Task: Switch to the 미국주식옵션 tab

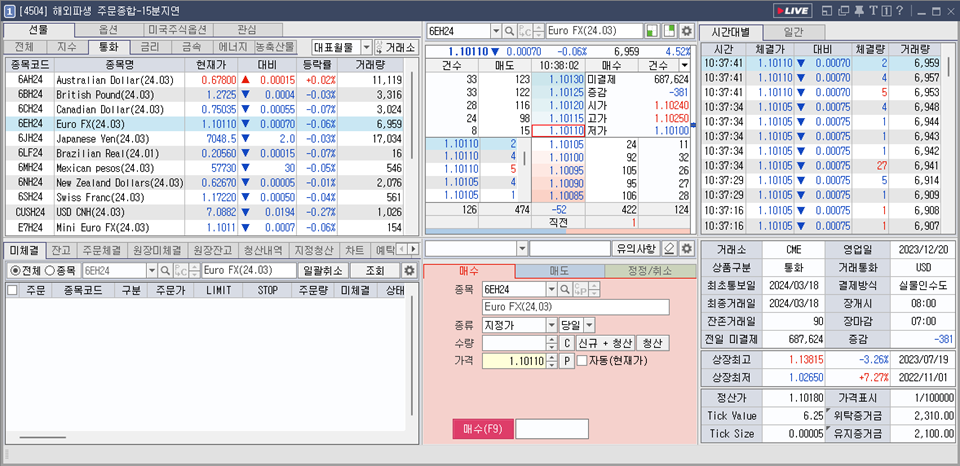Action: coord(179,29)
